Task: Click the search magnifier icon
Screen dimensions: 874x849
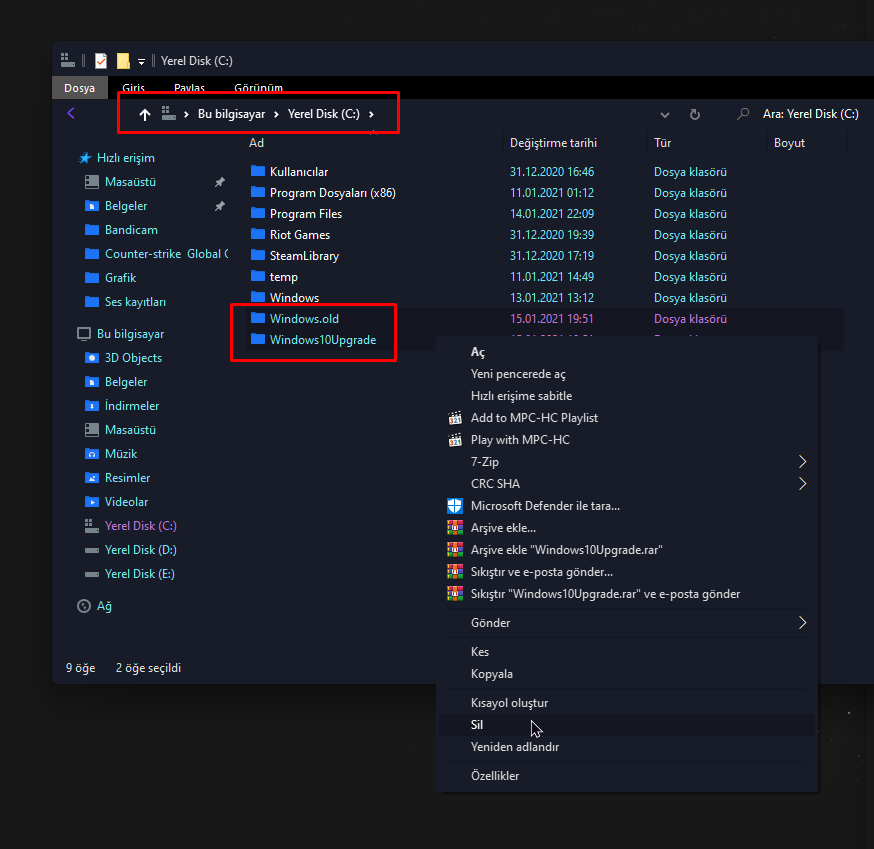Action: pos(742,114)
